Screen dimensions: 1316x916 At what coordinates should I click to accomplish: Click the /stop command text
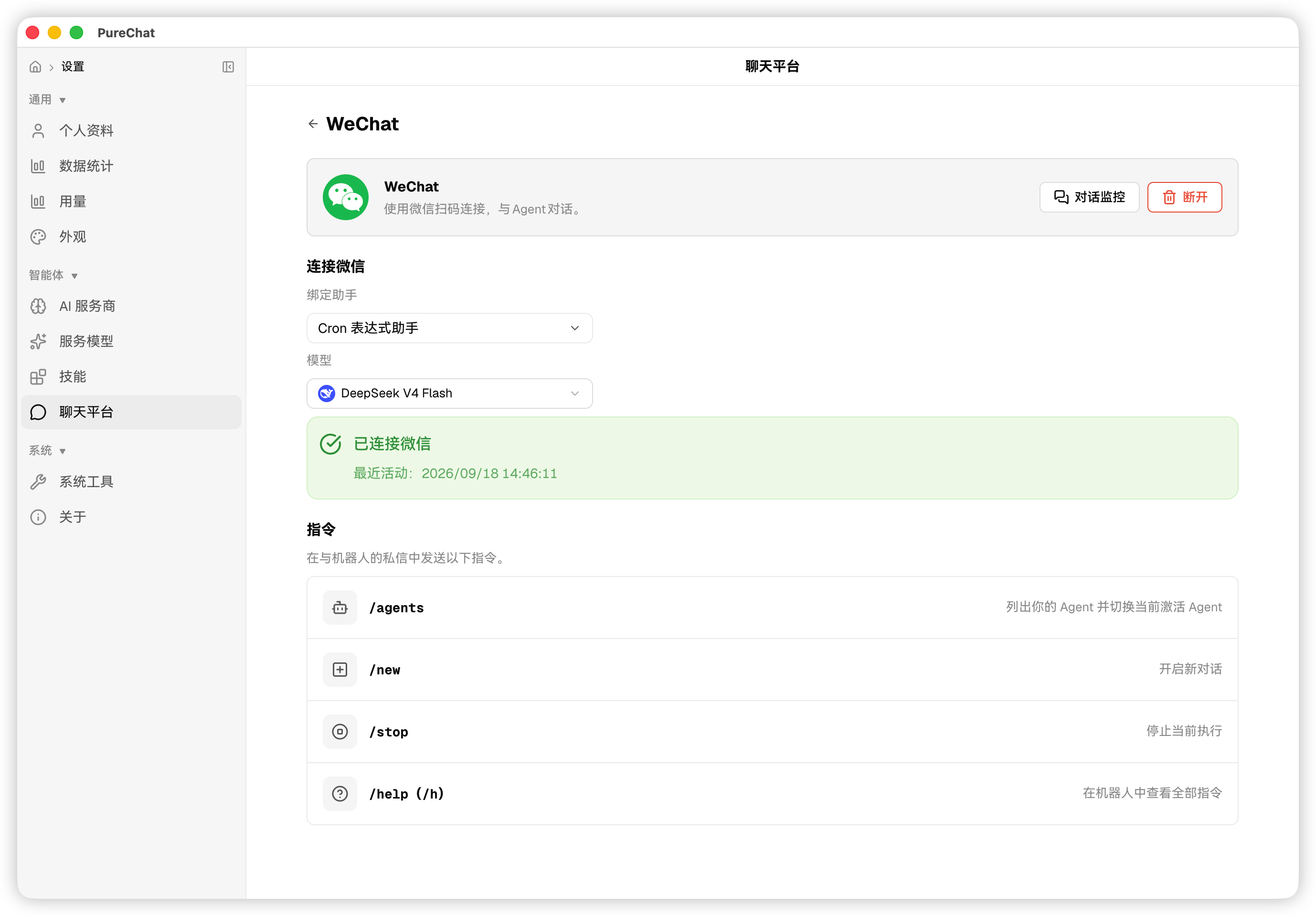coord(389,732)
